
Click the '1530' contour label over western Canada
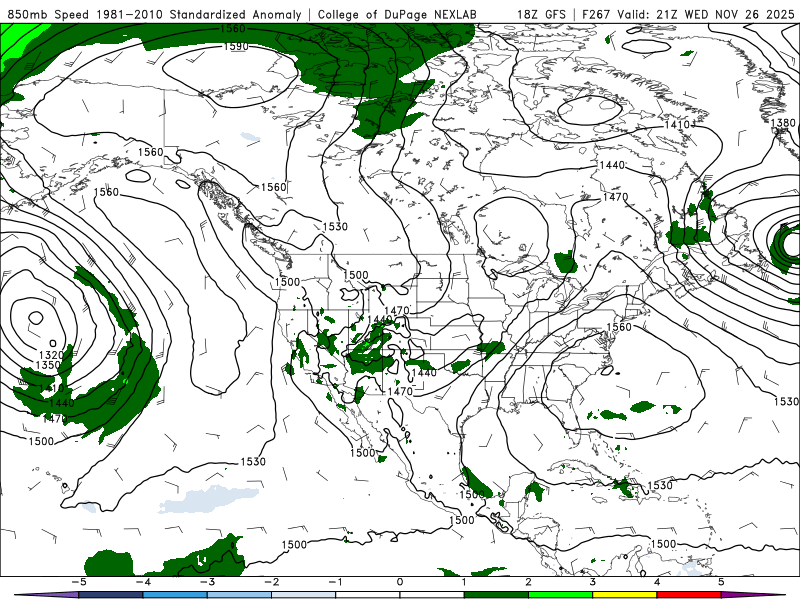(335, 227)
